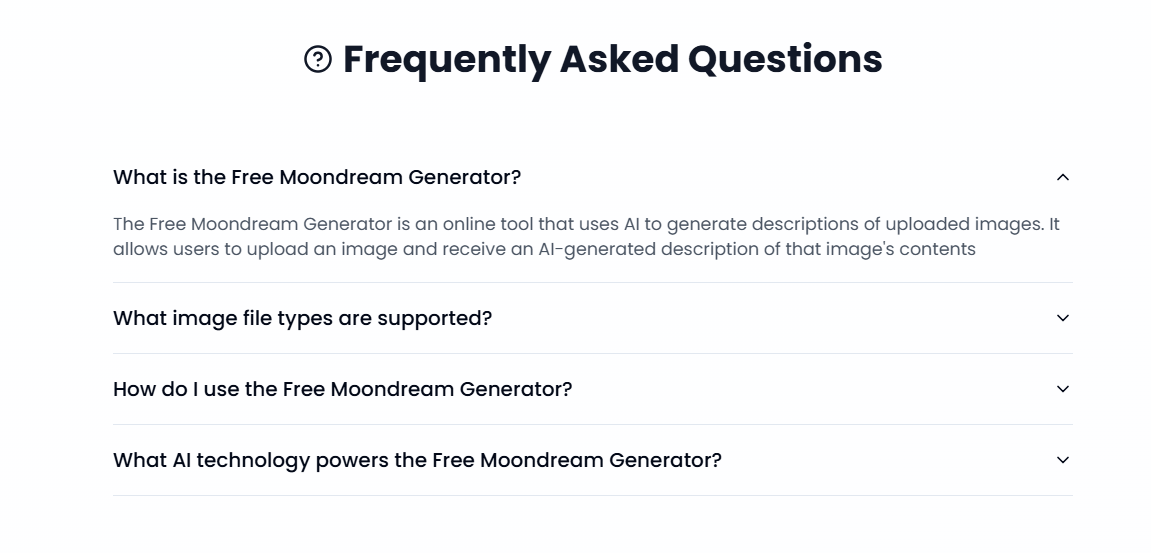Open 'What AI technology powers the Free Moondream Generator?'
Screen dimensions: 1151x553
point(417,460)
